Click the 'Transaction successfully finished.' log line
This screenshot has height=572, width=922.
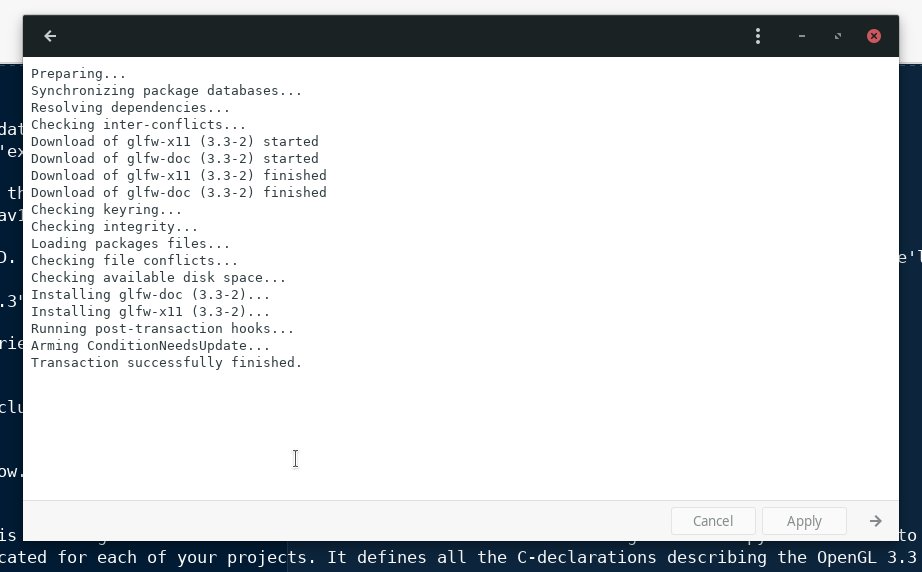166,363
